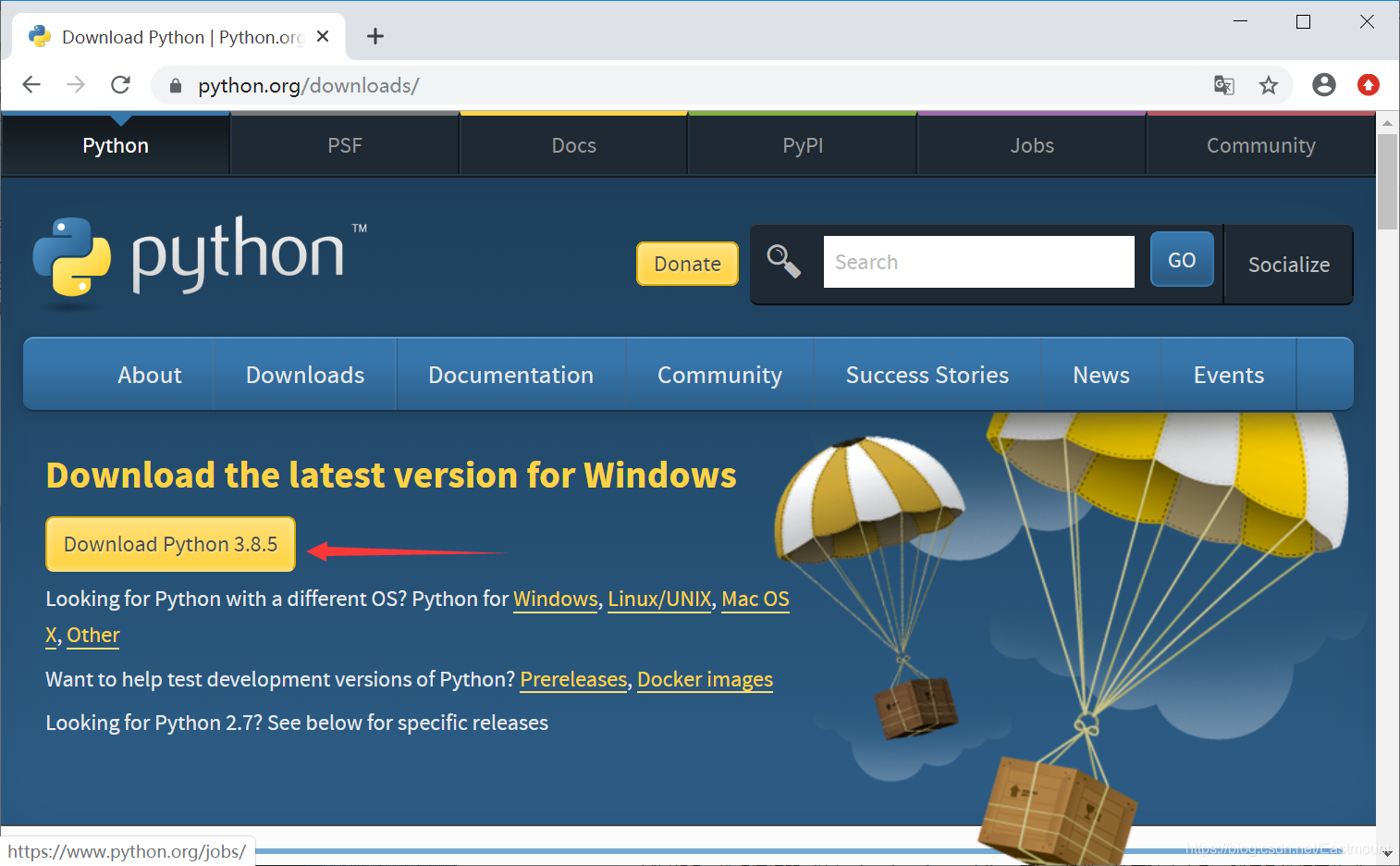Click the red update arrow icon

click(x=1369, y=85)
